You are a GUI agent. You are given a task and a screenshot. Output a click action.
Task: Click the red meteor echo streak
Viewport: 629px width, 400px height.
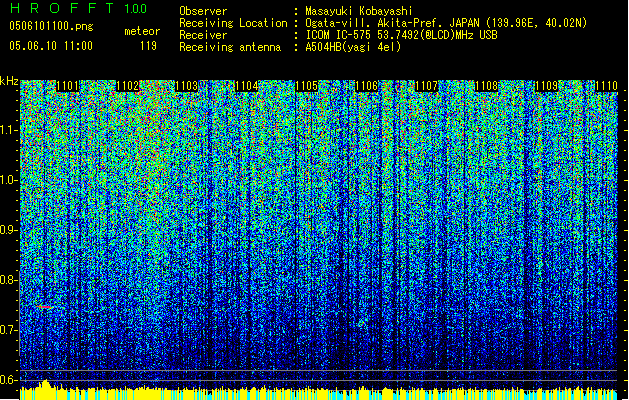click(x=45, y=307)
